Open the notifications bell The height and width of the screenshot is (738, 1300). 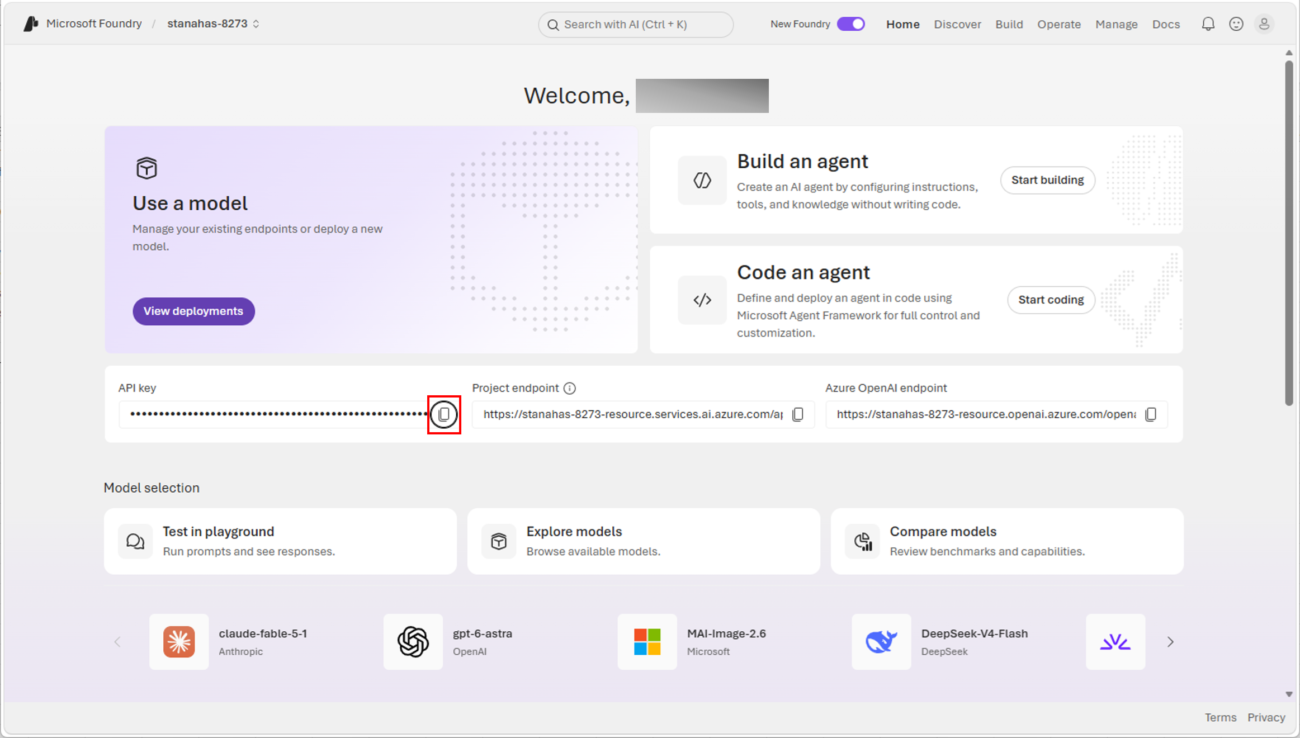[x=1208, y=24]
